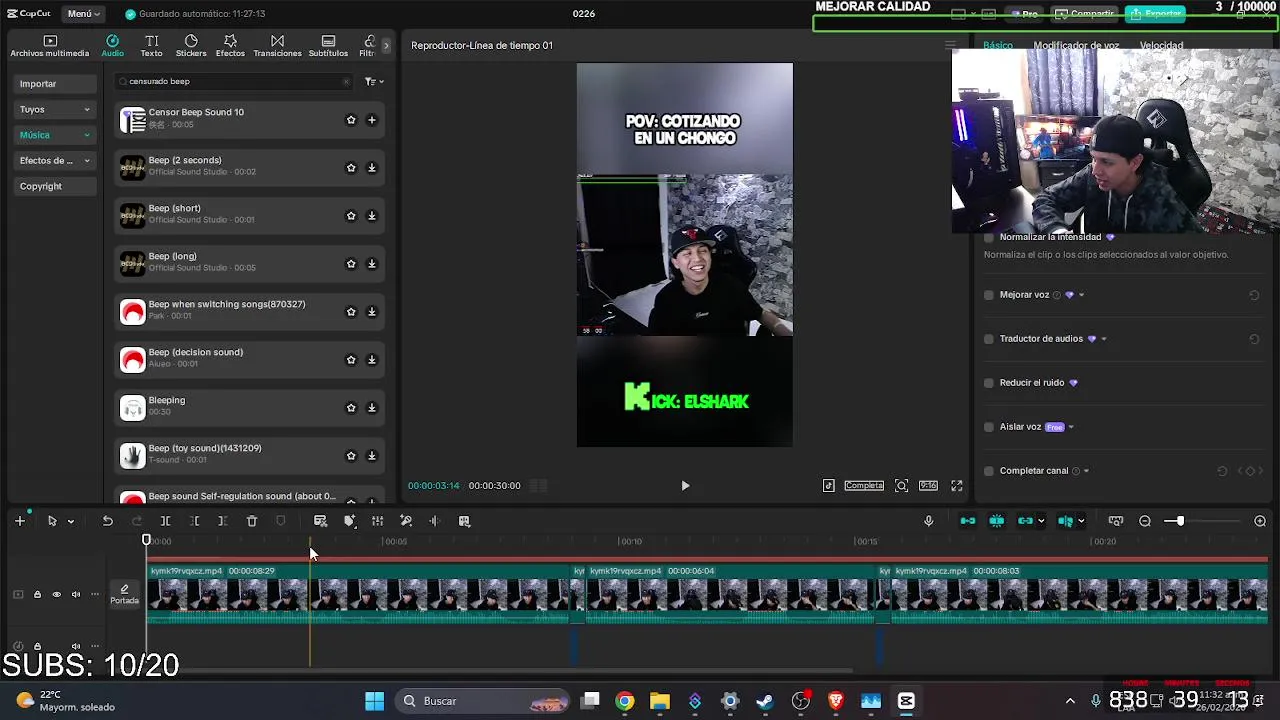
Task: Switch to the Efectos tab
Action: coord(230,46)
